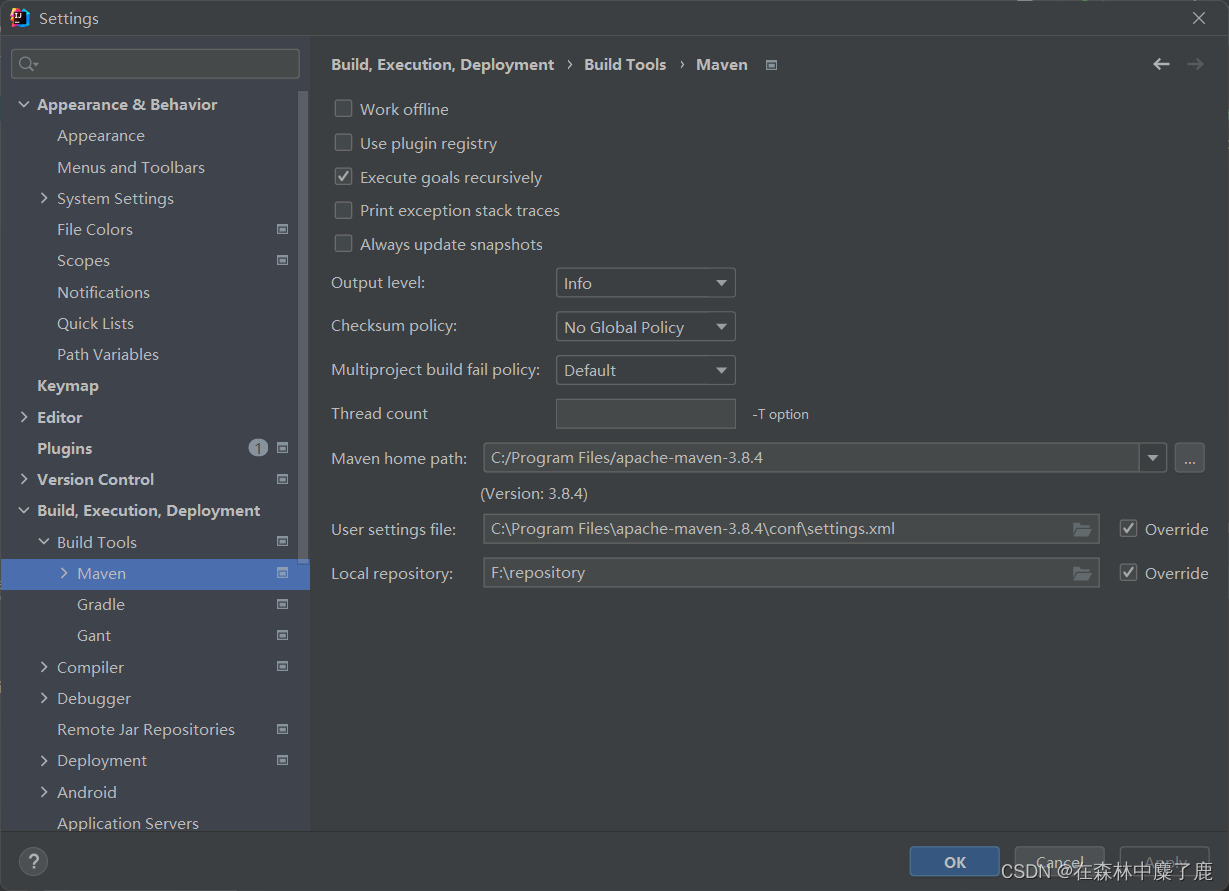
Task: Browse folder for User settings file
Action: pyautogui.click(x=1082, y=529)
